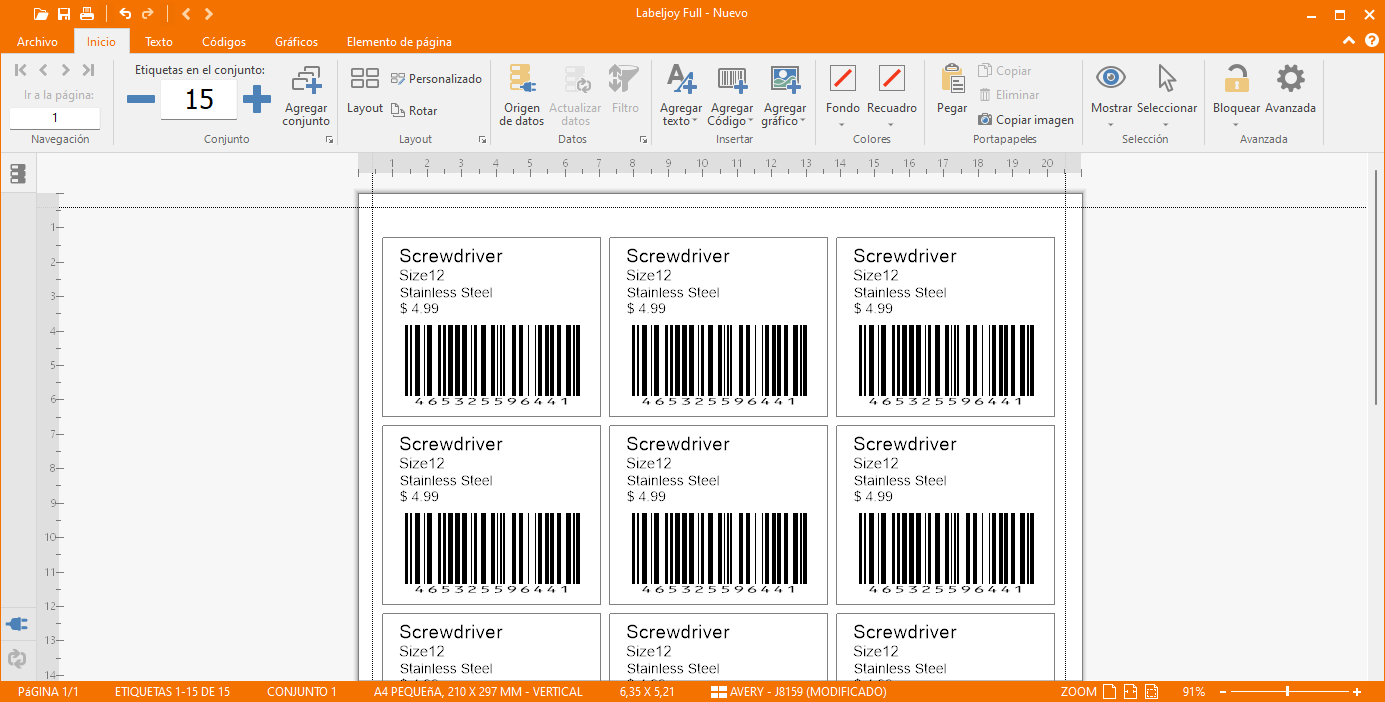1385x702 pixels.
Task: Switch to Códigos ribbon tab
Action: pyautogui.click(x=224, y=42)
